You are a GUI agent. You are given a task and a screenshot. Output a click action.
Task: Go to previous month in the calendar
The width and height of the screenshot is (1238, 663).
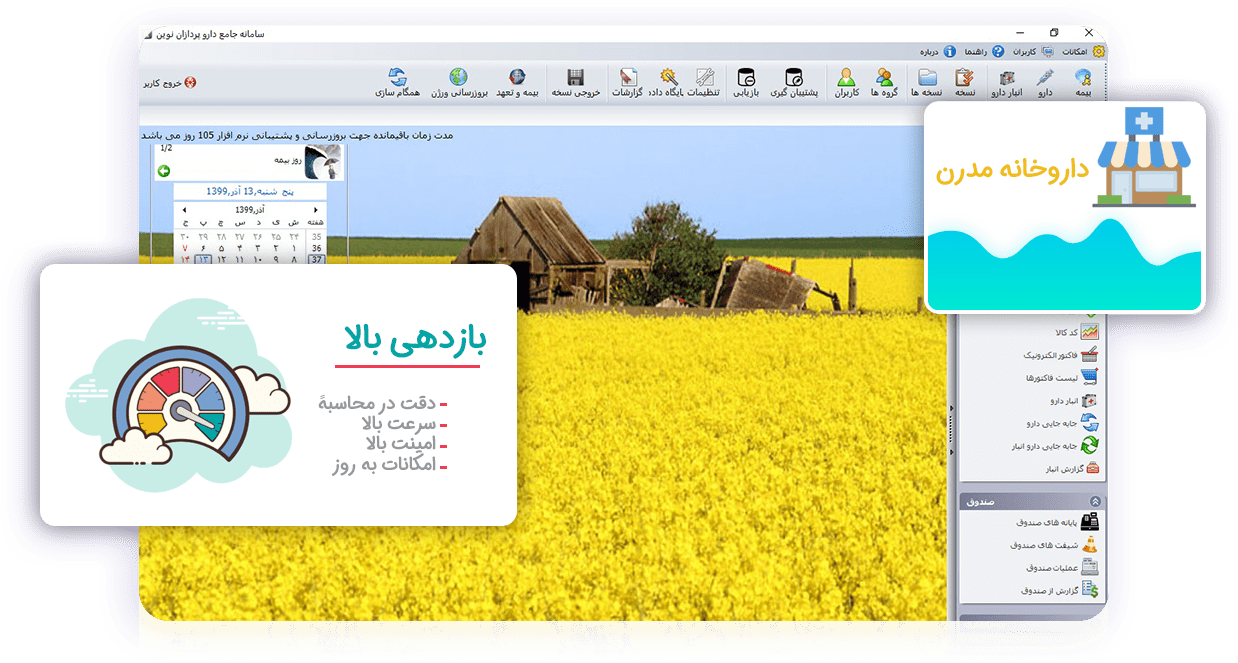tap(316, 210)
